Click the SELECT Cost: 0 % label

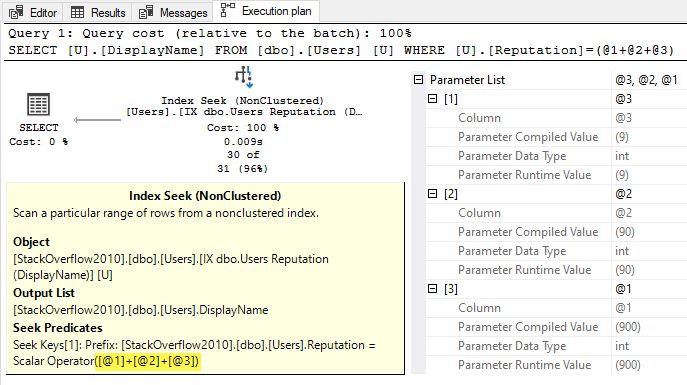coord(39,141)
